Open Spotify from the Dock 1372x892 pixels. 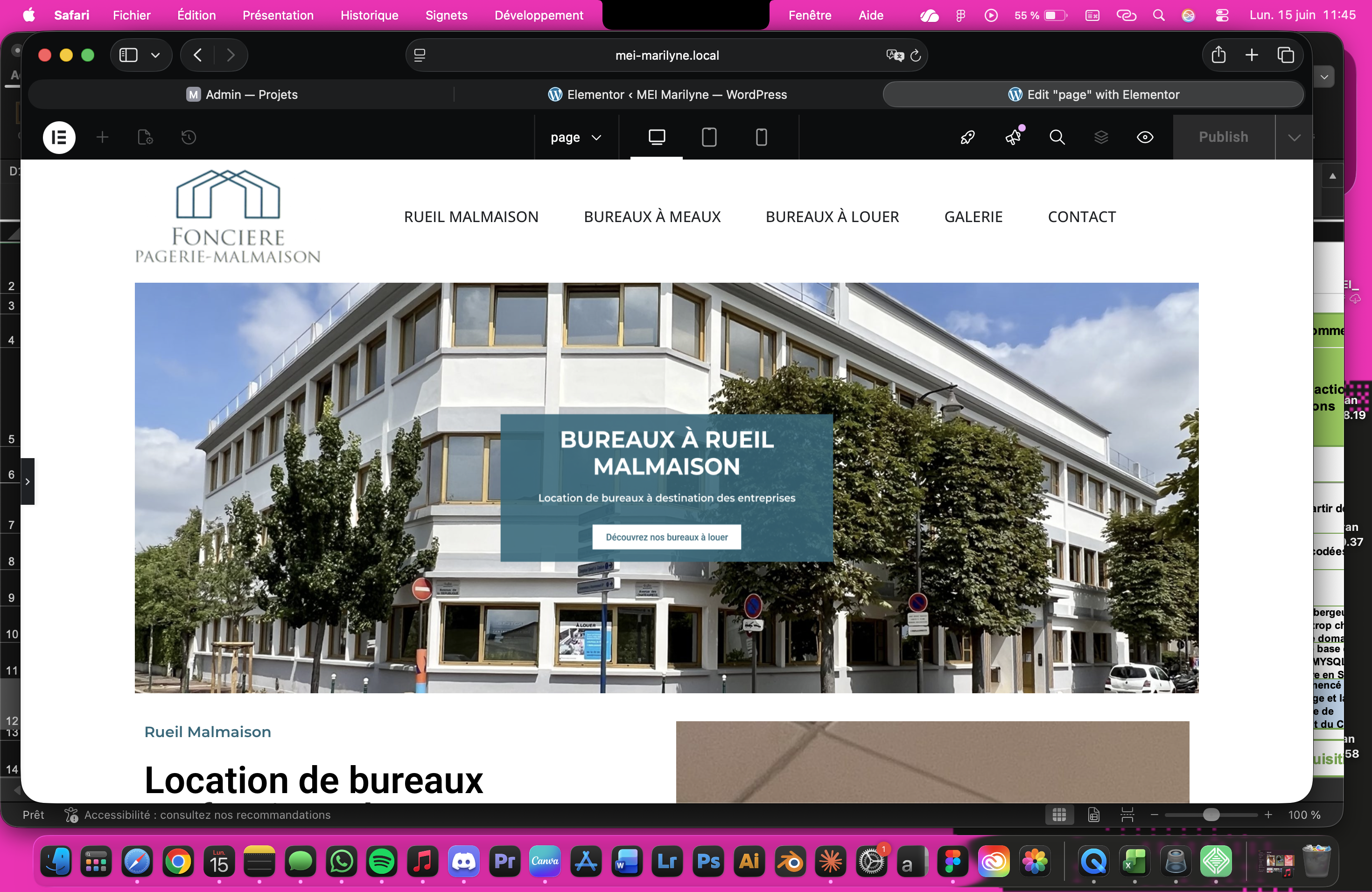[382, 862]
